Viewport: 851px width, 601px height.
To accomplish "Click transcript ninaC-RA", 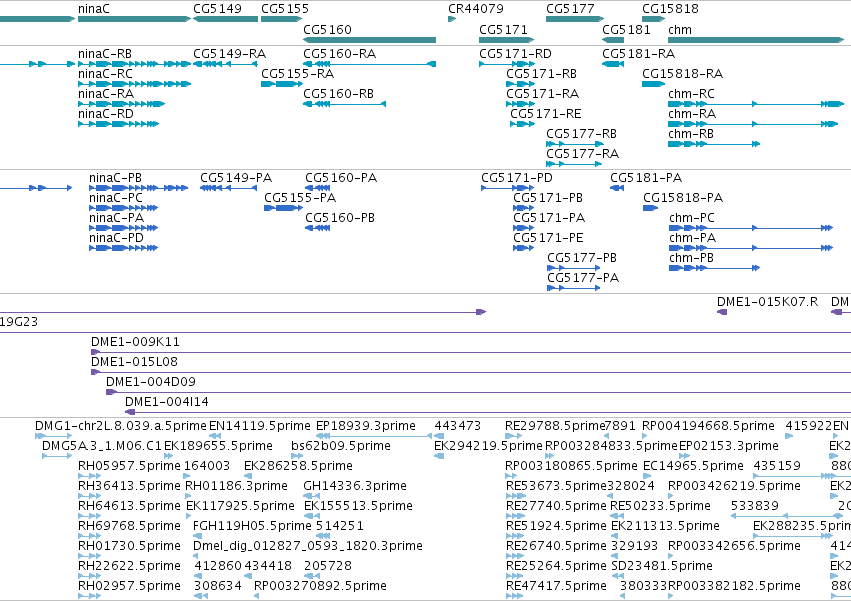I will [121, 104].
